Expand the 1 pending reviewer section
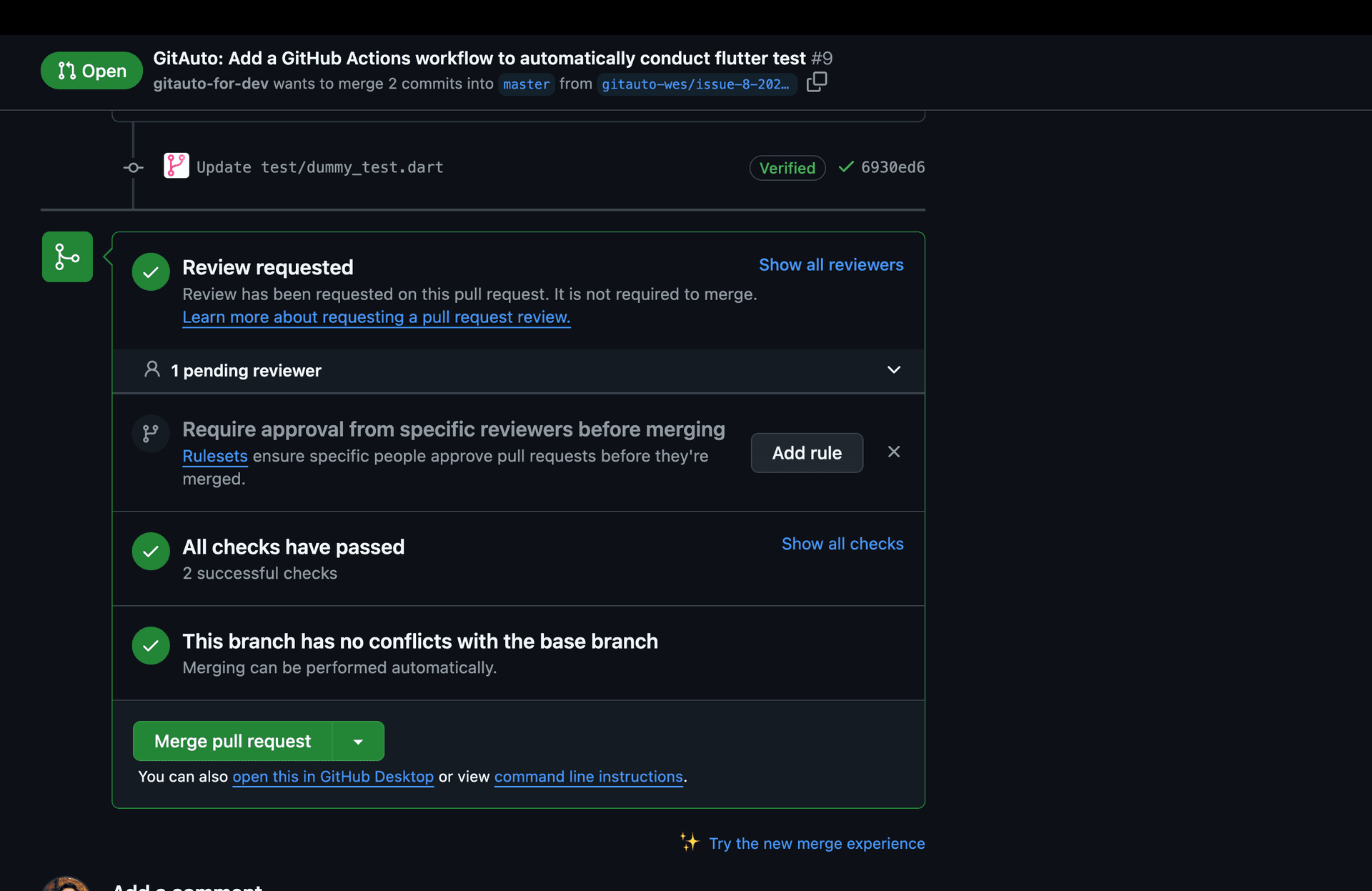Screen dimensions: 1372x891 (x=893, y=370)
